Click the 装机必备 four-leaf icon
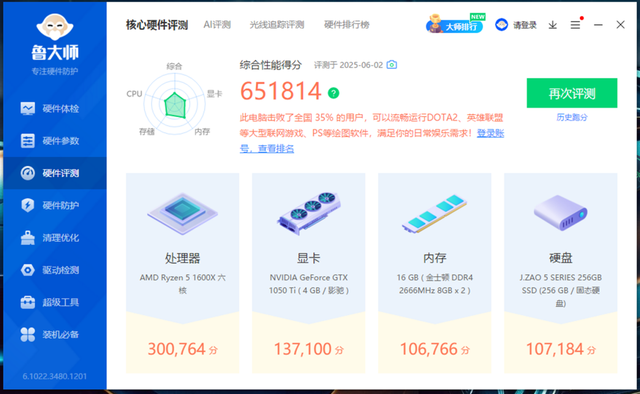Image resolution: width=640 pixels, height=394 pixels. [28, 334]
